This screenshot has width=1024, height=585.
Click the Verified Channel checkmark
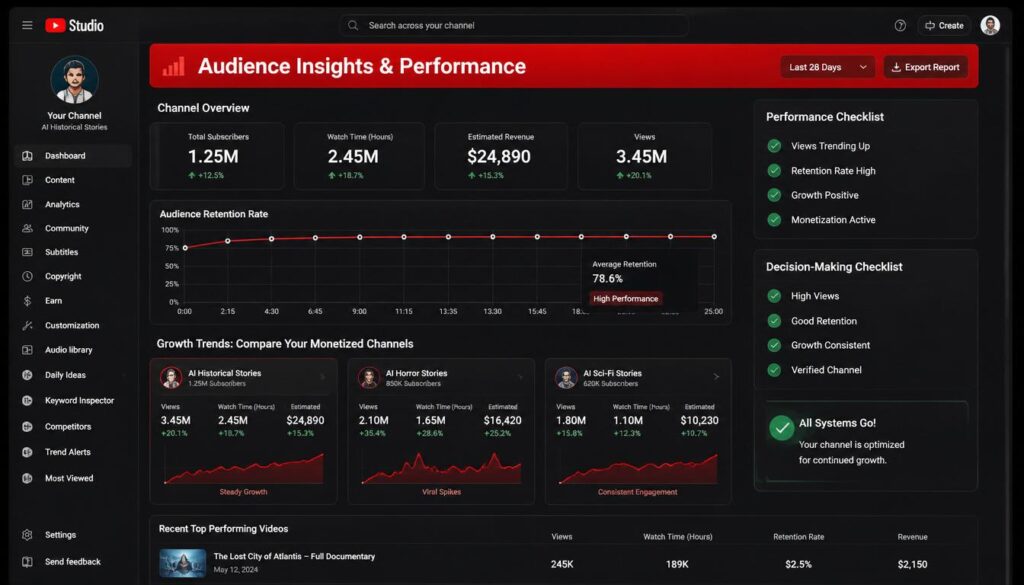coord(775,370)
